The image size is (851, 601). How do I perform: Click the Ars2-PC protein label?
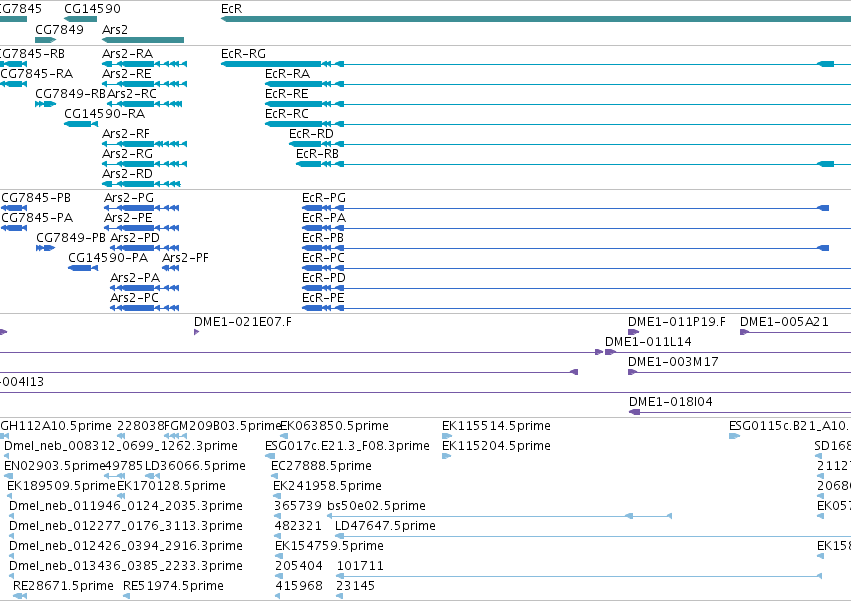(134, 299)
